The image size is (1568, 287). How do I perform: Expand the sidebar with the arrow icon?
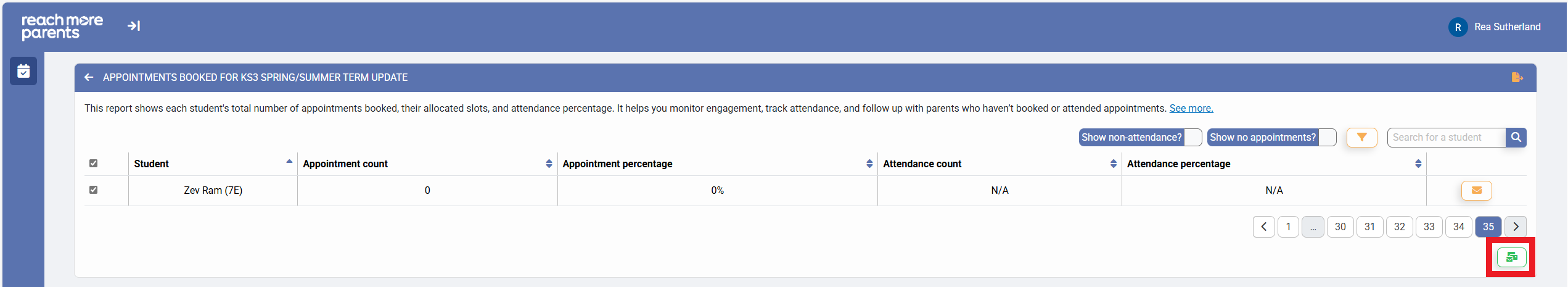[134, 26]
